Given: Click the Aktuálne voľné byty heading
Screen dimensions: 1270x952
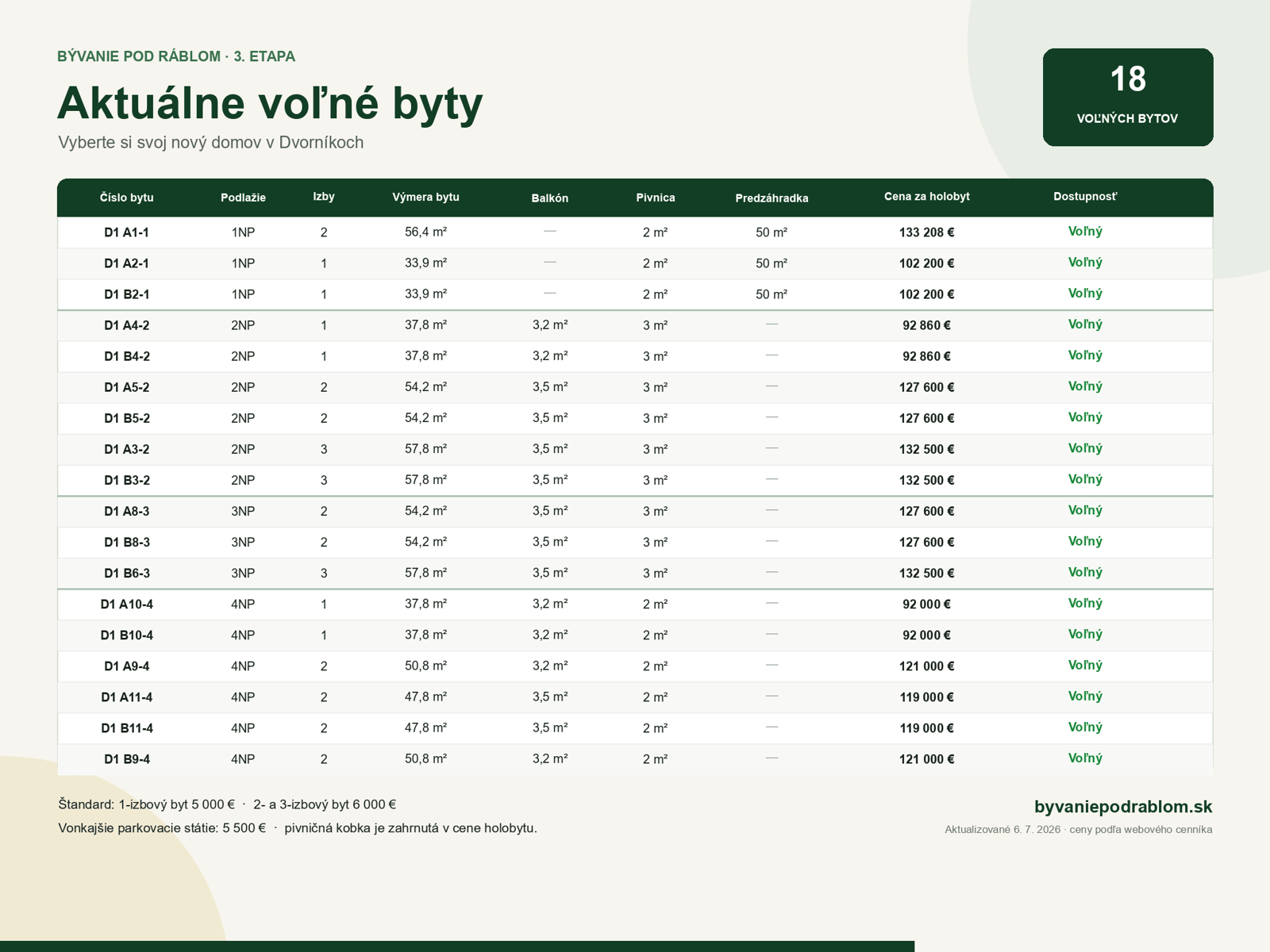Looking at the screenshot, I should tap(270, 102).
